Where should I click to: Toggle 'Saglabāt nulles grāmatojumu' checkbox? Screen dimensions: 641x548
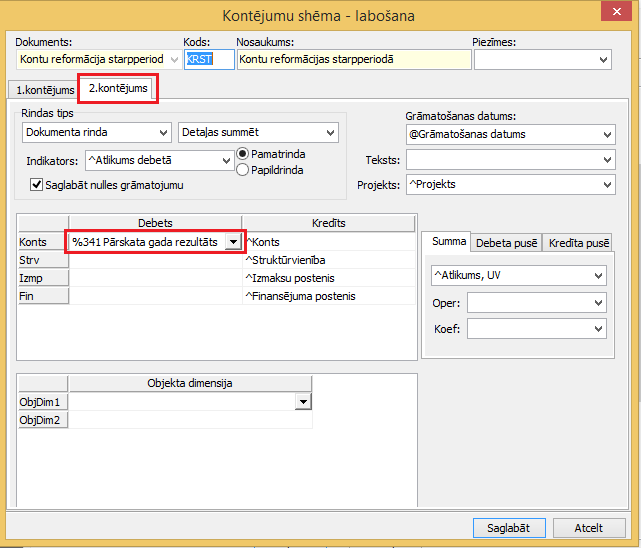click(x=37, y=184)
